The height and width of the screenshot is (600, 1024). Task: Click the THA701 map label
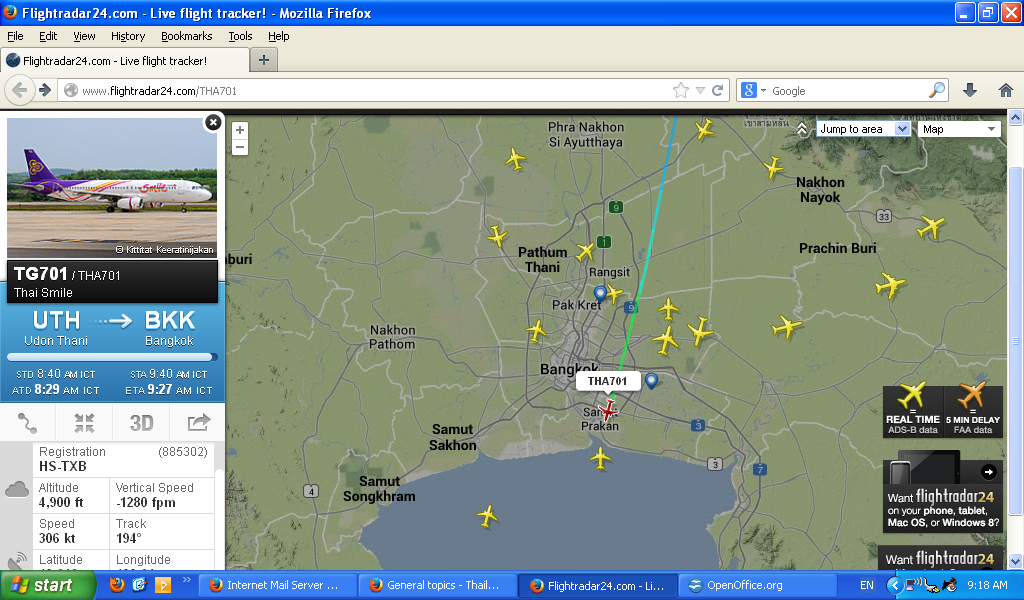[x=607, y=381]
